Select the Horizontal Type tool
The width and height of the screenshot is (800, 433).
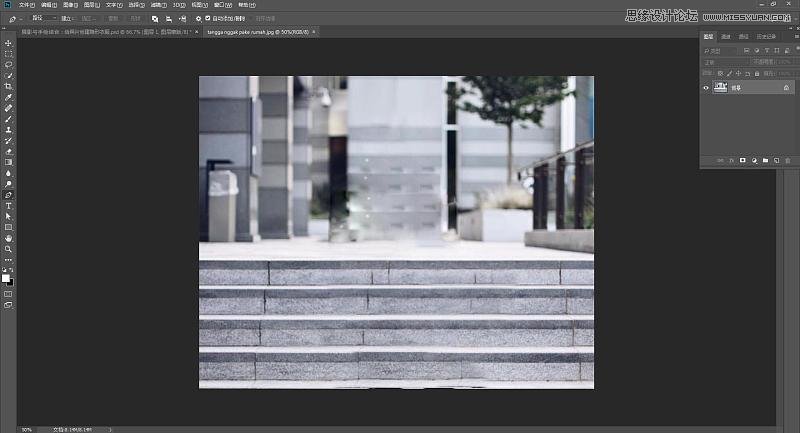(8, 206)
